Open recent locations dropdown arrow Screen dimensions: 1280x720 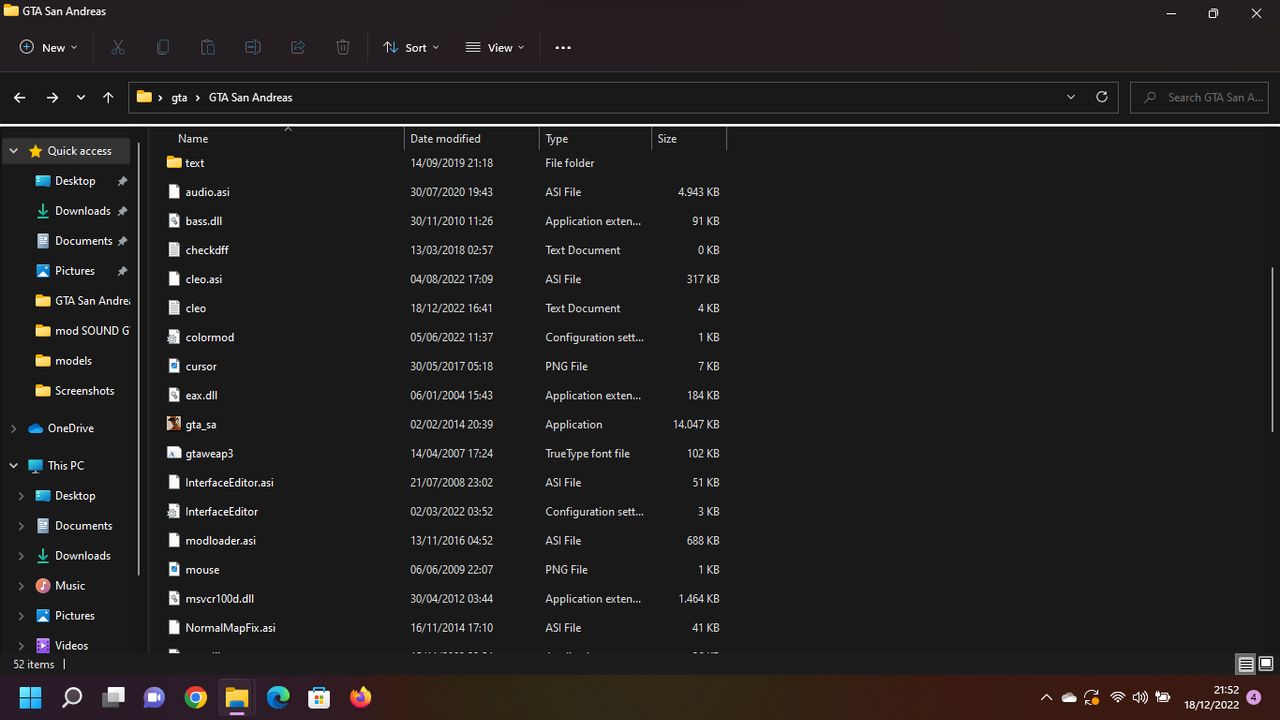tap(81, 97)
